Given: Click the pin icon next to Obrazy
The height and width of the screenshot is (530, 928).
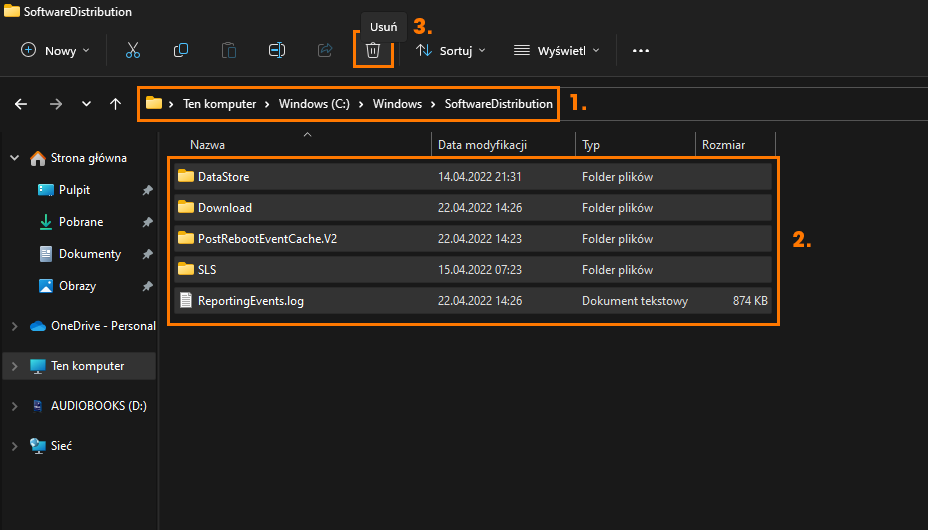Looking at the screenshot, I should (x=147, y=286).
